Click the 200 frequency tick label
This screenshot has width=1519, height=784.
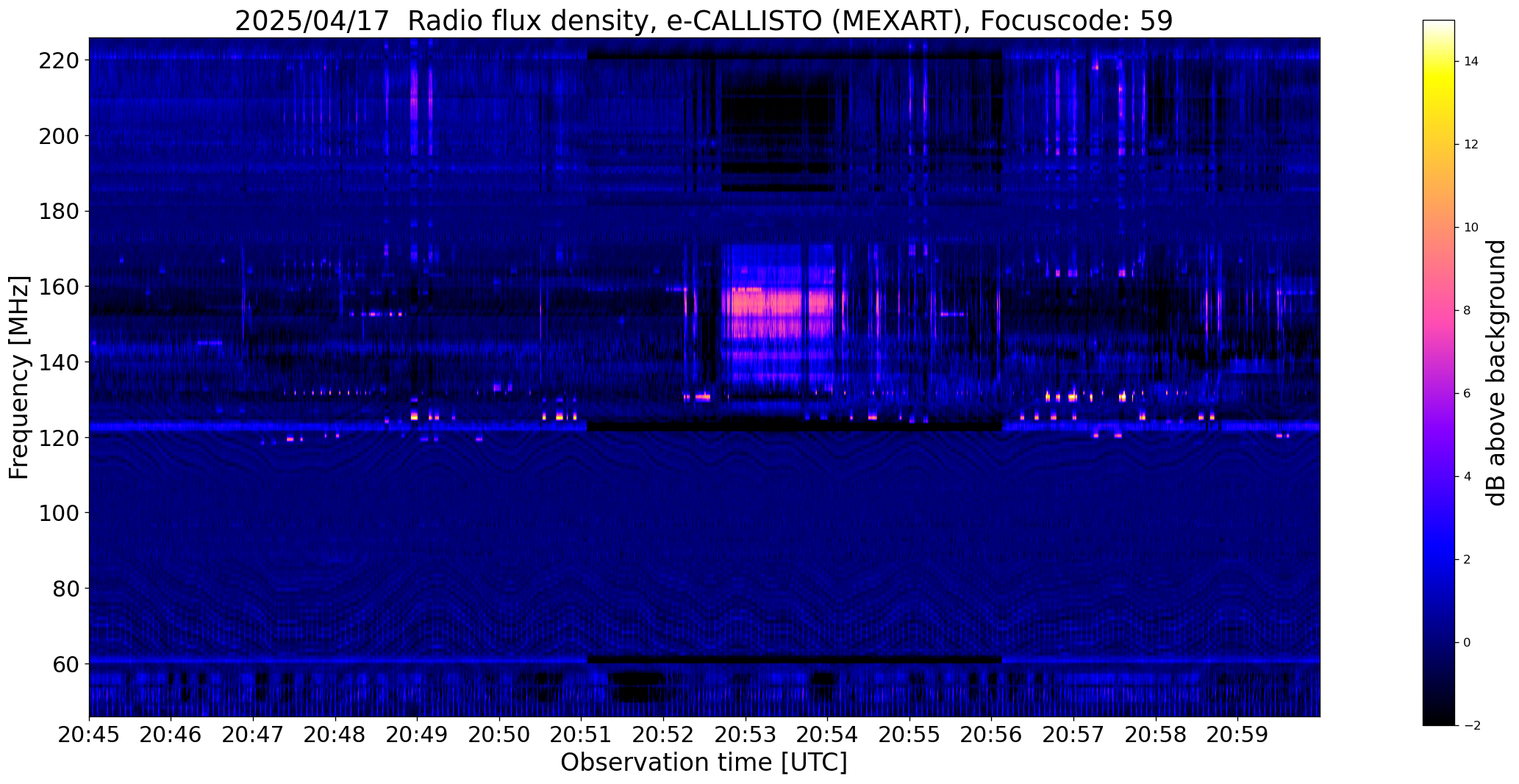[60, 136]
